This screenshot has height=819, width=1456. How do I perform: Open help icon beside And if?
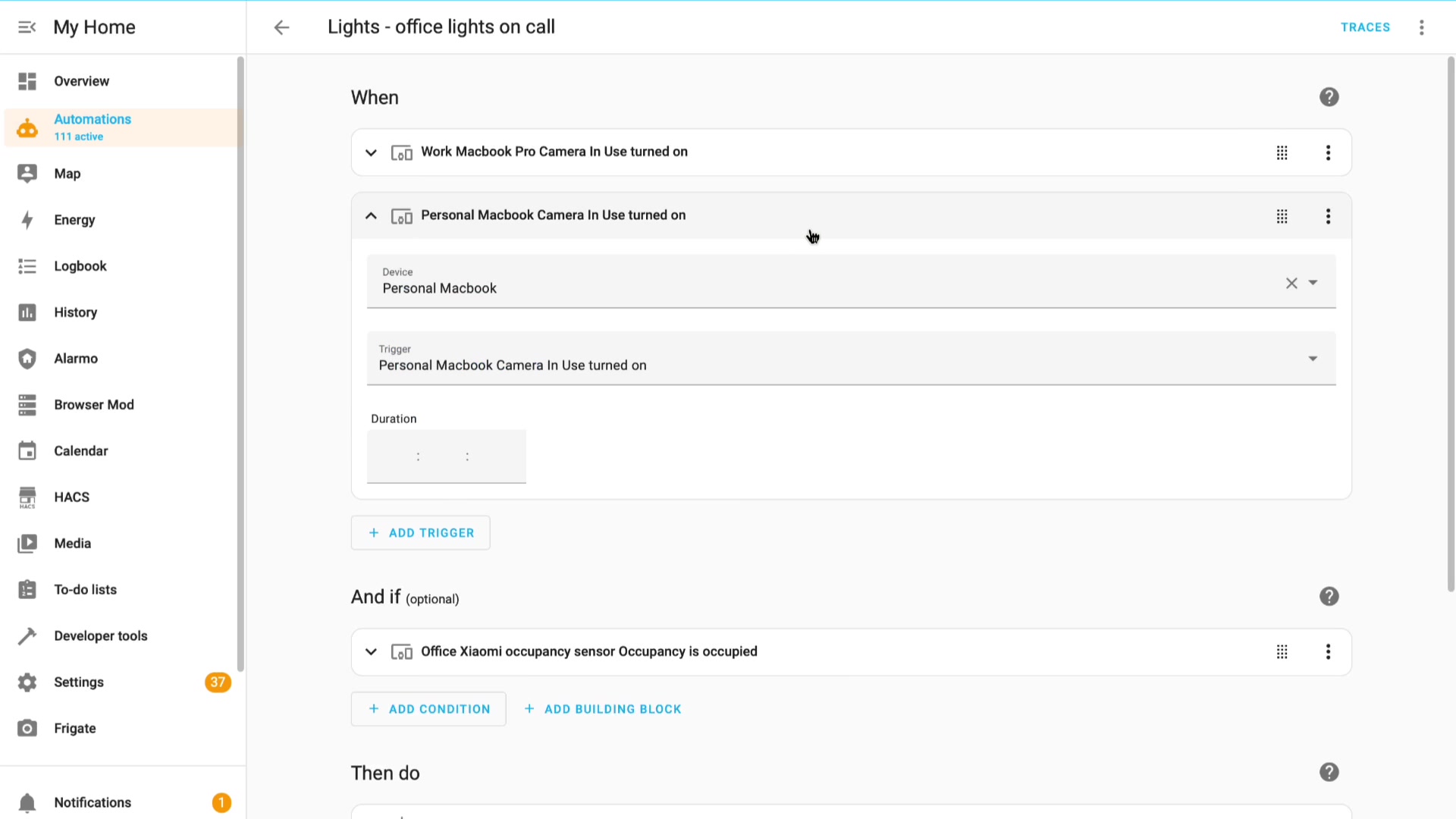coord(1329,597)
